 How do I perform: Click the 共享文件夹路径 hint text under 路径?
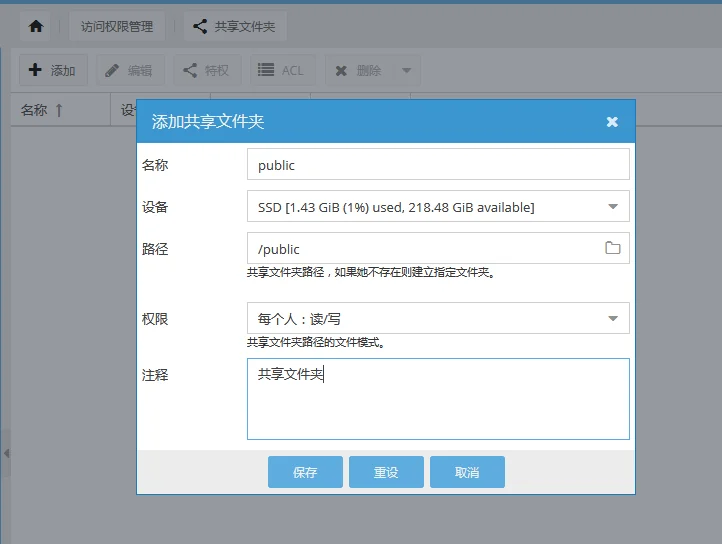[371, 272]
